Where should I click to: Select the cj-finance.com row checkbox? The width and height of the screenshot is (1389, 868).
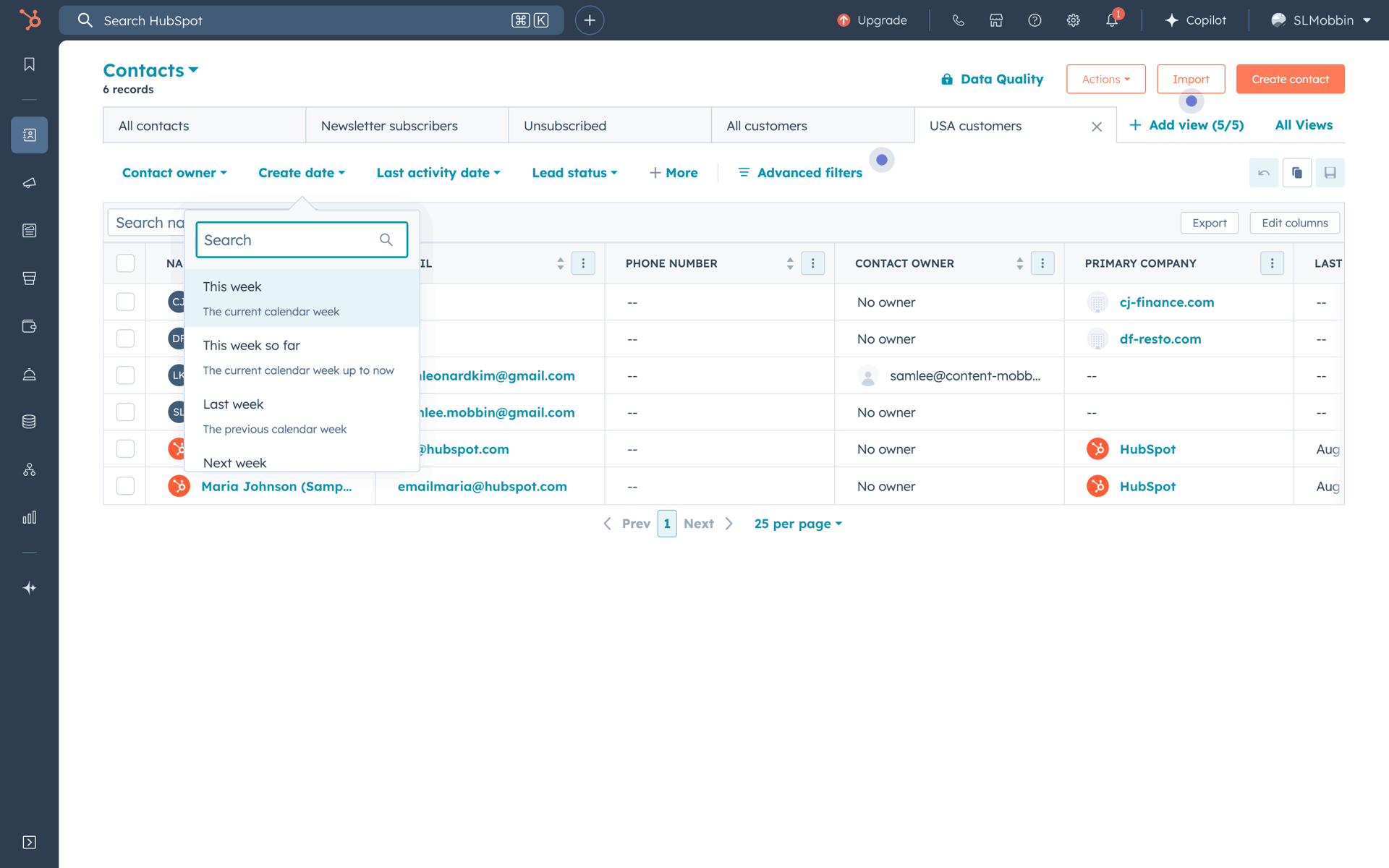(x=125, y=302)
